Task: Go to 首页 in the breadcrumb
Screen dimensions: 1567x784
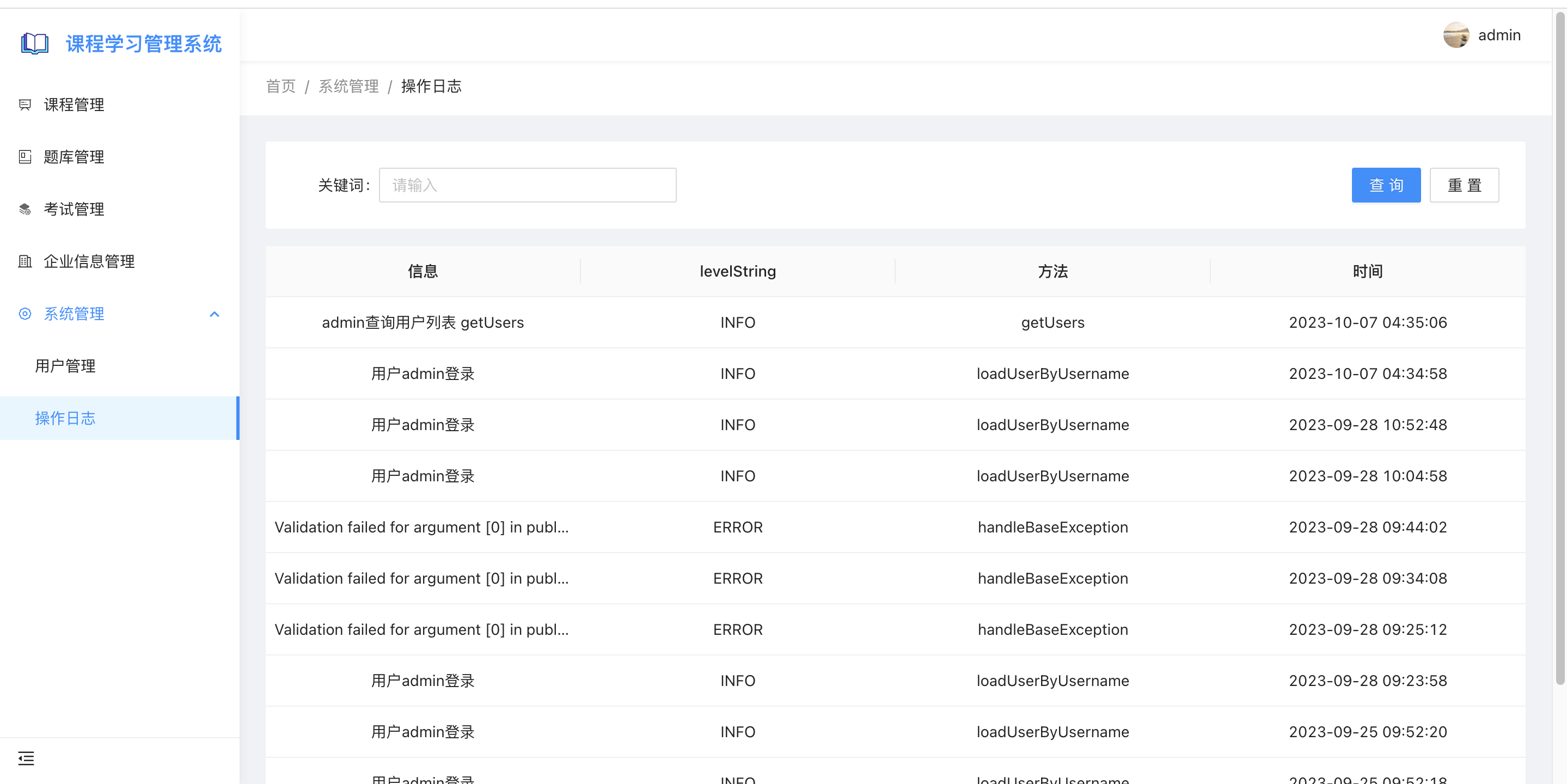Action: (x=281, y=87)
